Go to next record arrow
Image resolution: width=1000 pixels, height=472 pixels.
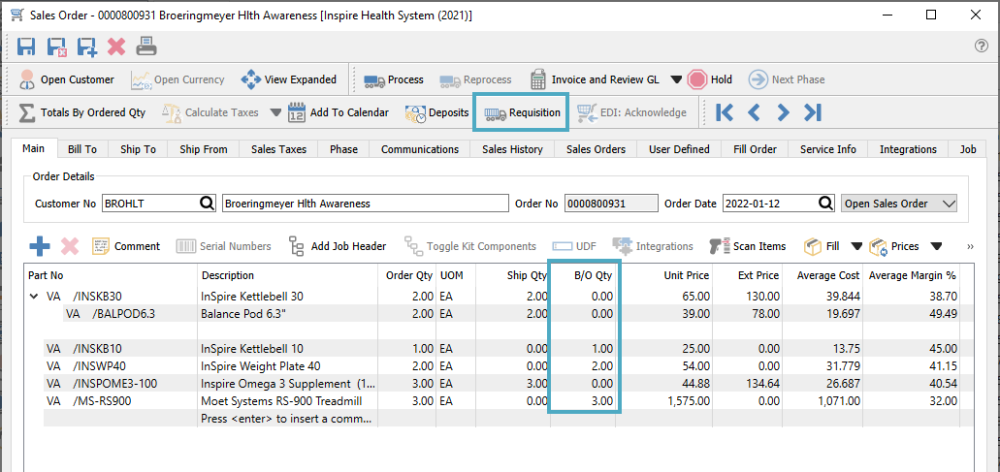tap(783, 113)
